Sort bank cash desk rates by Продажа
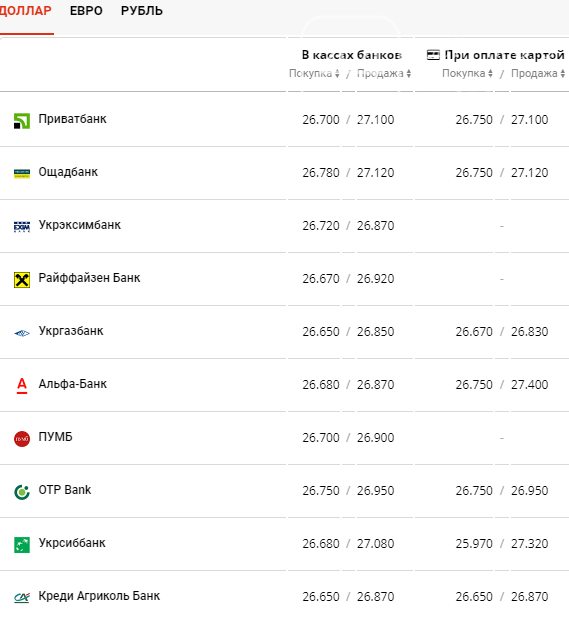The height and width of the screenshot is (620, 569). pos(384,73)
